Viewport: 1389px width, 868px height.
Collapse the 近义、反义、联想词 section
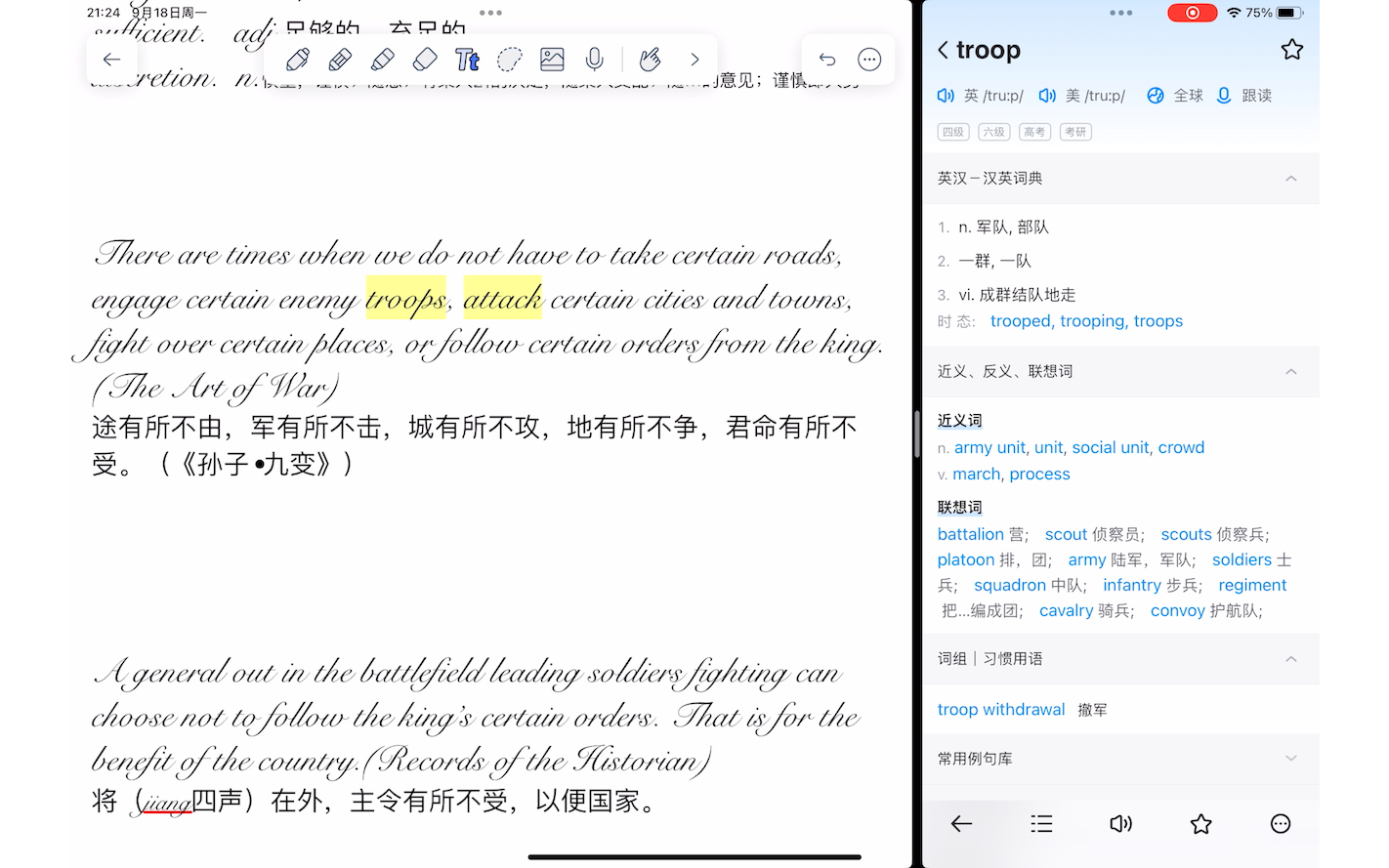coord(1291,372)
